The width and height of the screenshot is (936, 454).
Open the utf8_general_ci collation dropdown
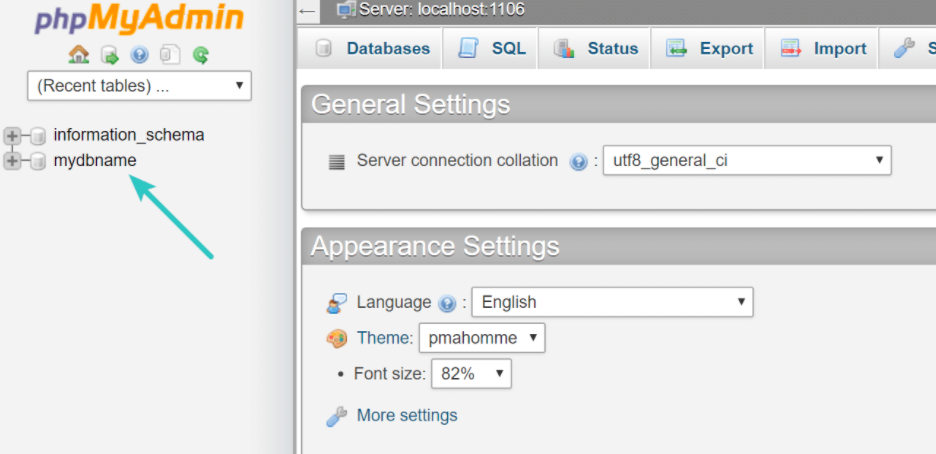pos(747,160)
